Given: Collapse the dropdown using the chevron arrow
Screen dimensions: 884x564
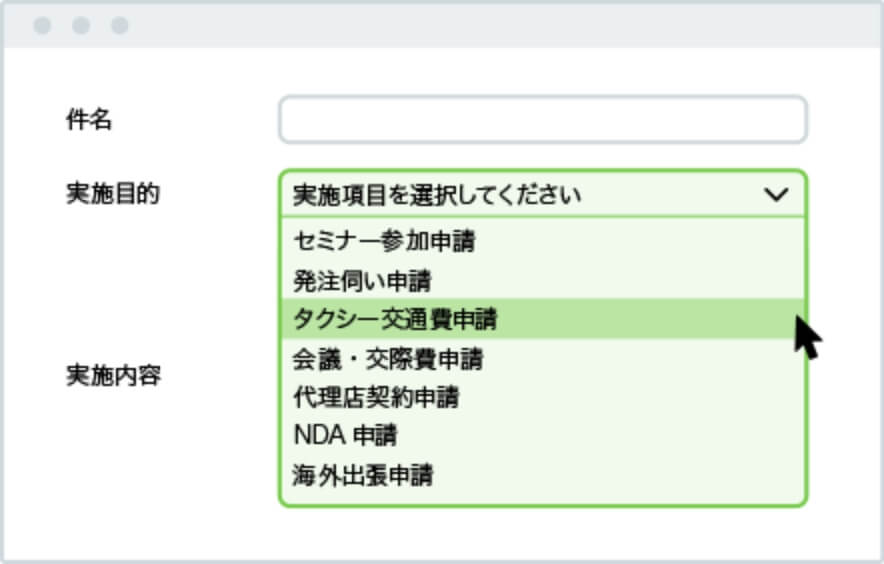Looking at the screenshot, I should tap(776, 195).
